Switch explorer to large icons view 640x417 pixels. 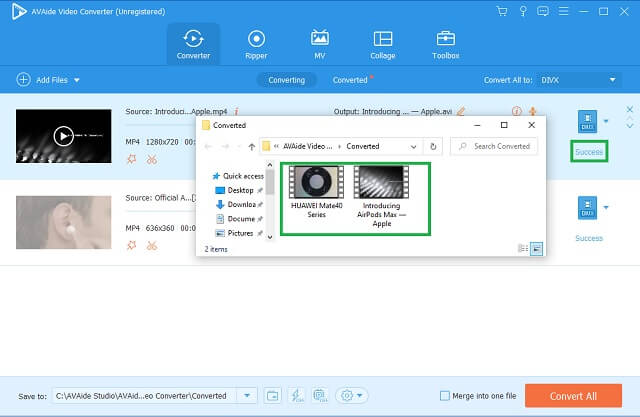[x=536, y=248]
